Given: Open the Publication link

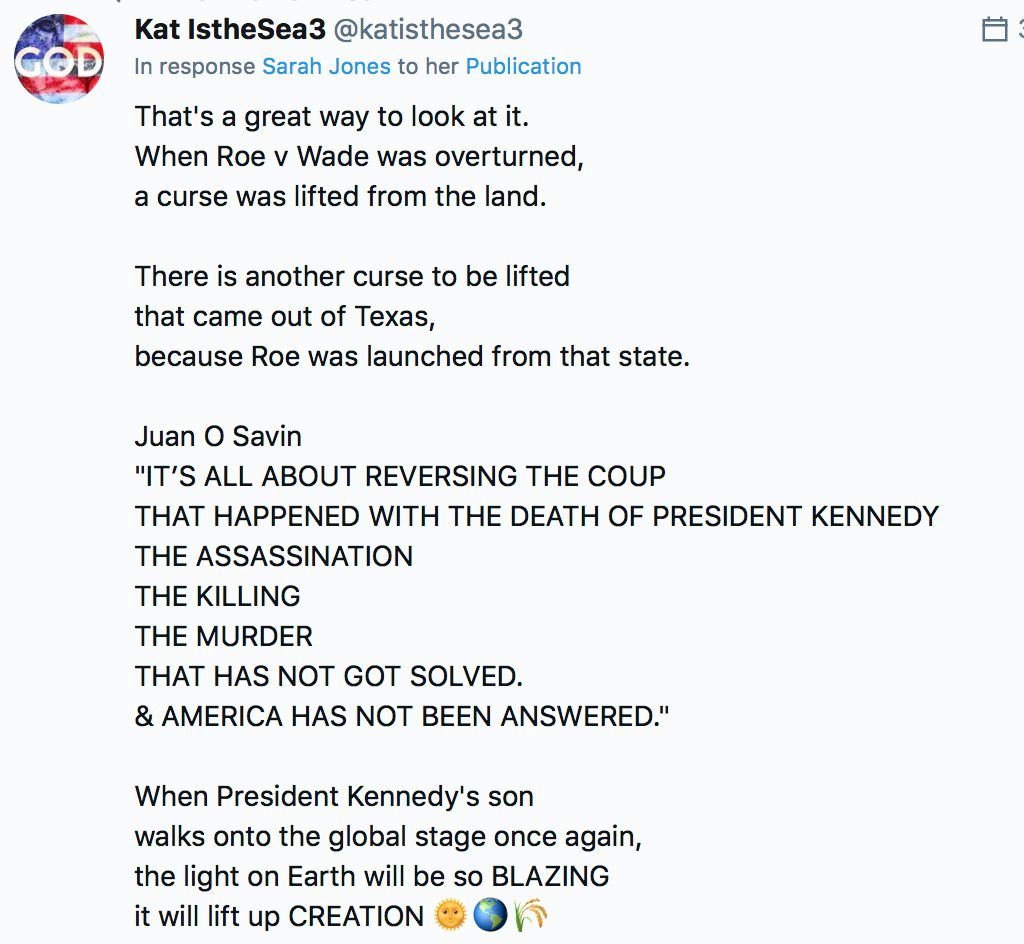Looking at the screenshot, I should click(x=523, y=67).
